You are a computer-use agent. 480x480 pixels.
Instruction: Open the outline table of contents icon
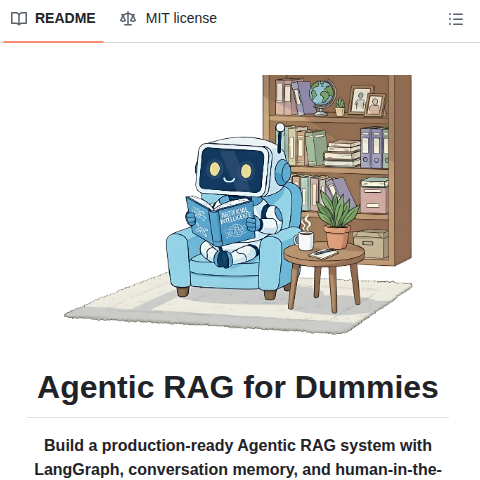click(x=456, y=19)
